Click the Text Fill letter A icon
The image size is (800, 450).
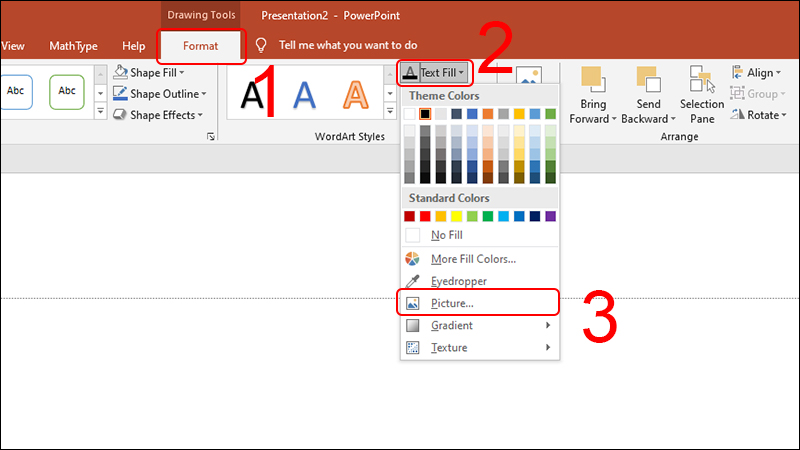click(410, 73)
